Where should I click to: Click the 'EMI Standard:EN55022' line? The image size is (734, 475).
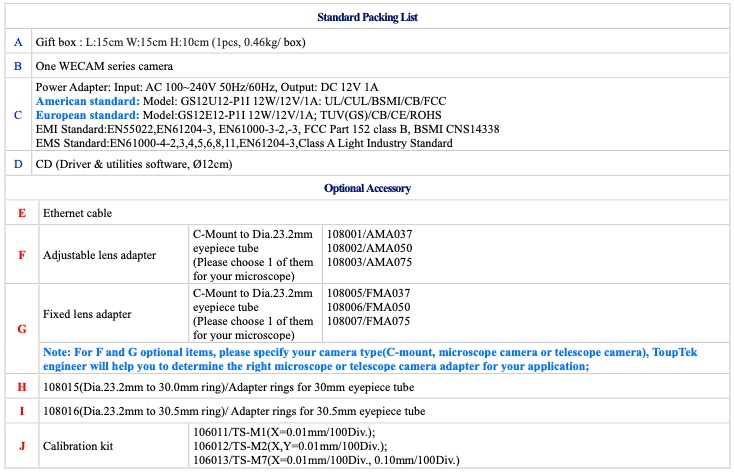pos(267,129)
